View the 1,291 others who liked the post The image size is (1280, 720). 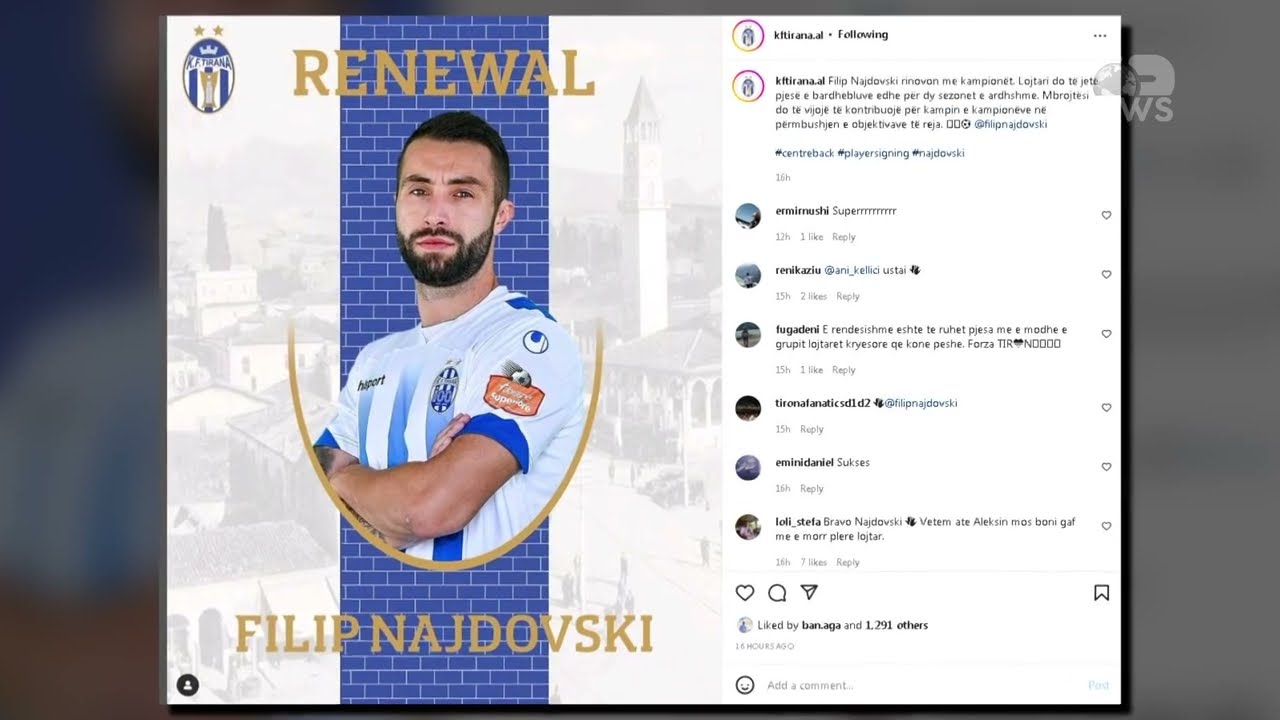pyautogui.click(x=897, y=625)
